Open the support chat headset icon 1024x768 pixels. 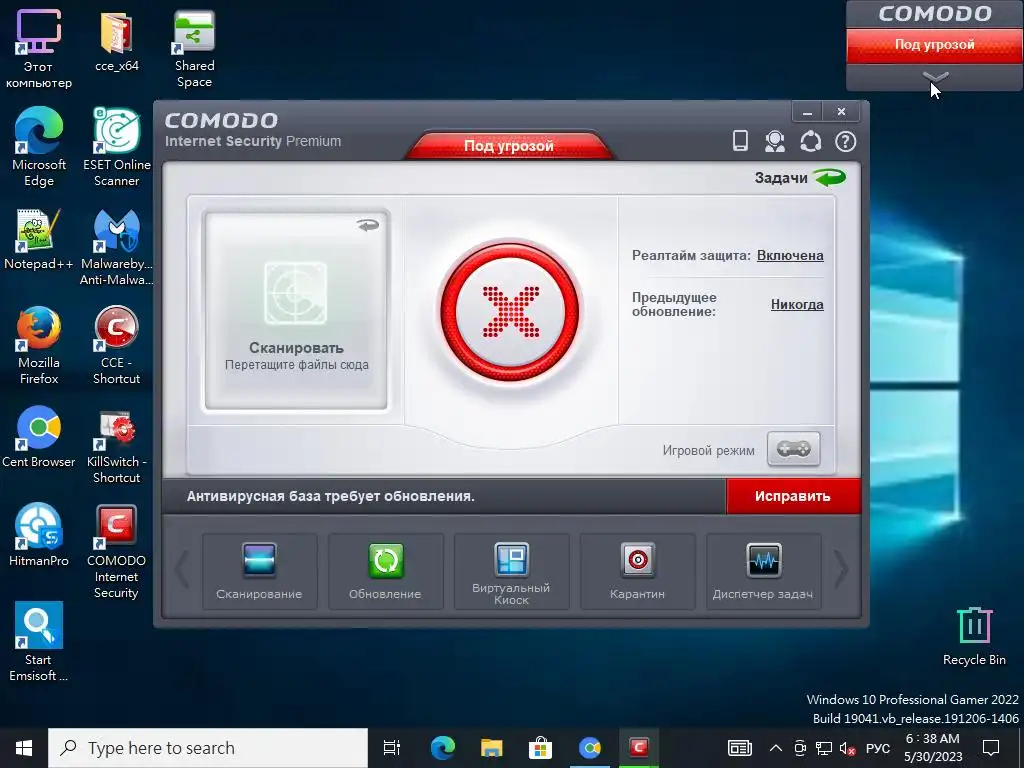pos(775,141)
